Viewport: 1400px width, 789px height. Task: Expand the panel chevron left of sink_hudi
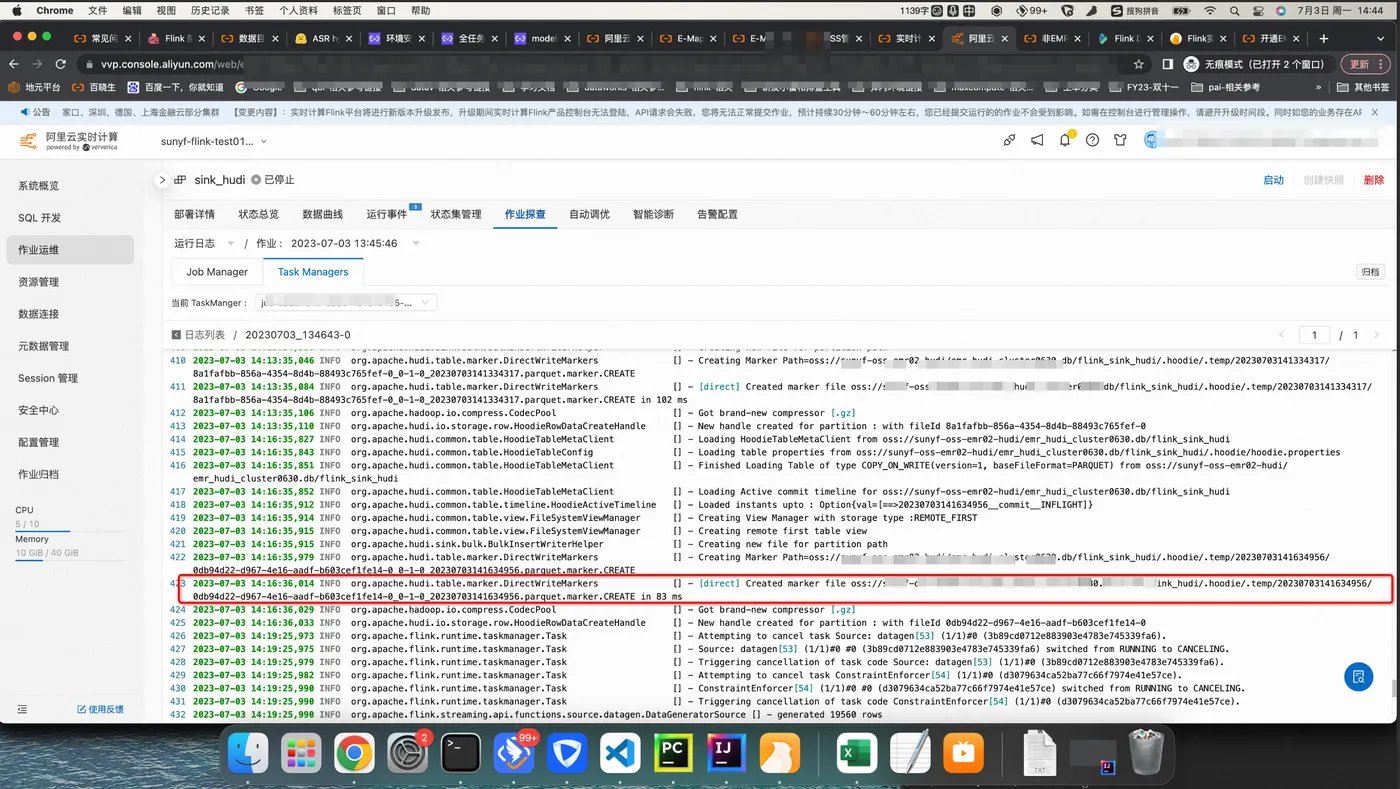pos(162,180)
